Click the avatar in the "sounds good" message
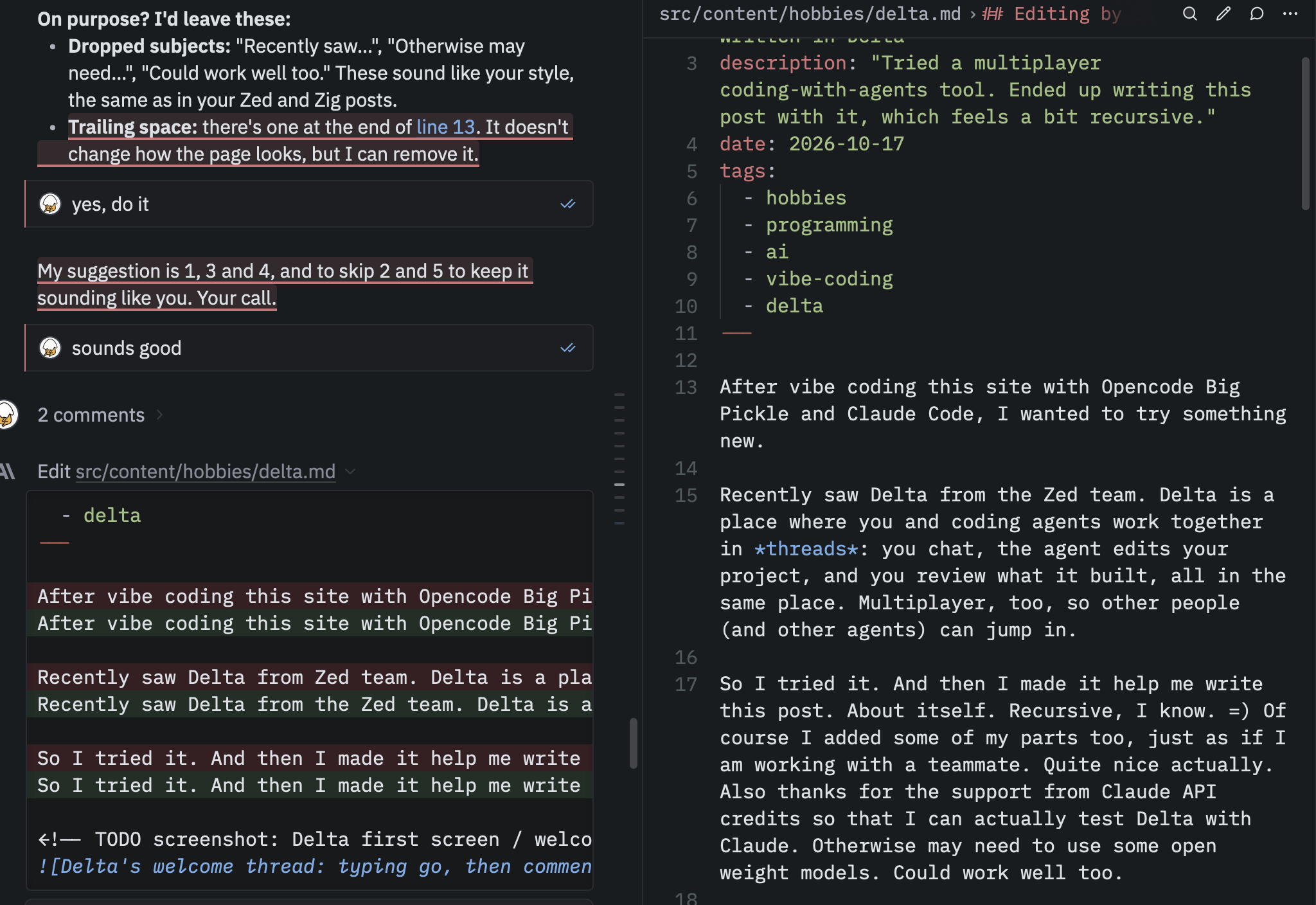The image size is (1316, 905). tap(50, 348)
